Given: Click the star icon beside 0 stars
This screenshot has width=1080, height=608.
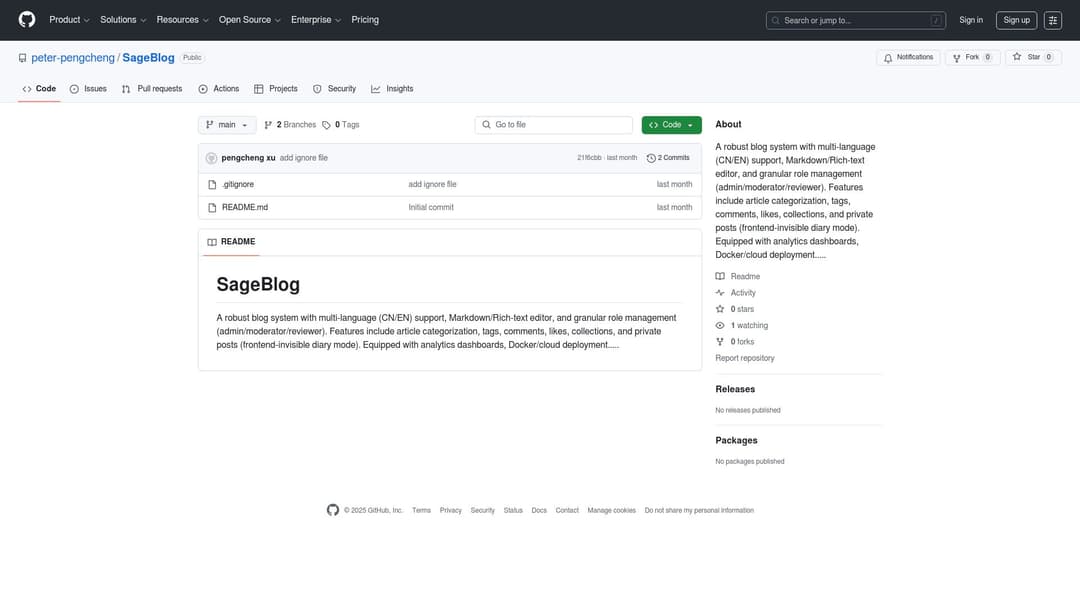Looking at the screenshot, I should pos(720,309).
